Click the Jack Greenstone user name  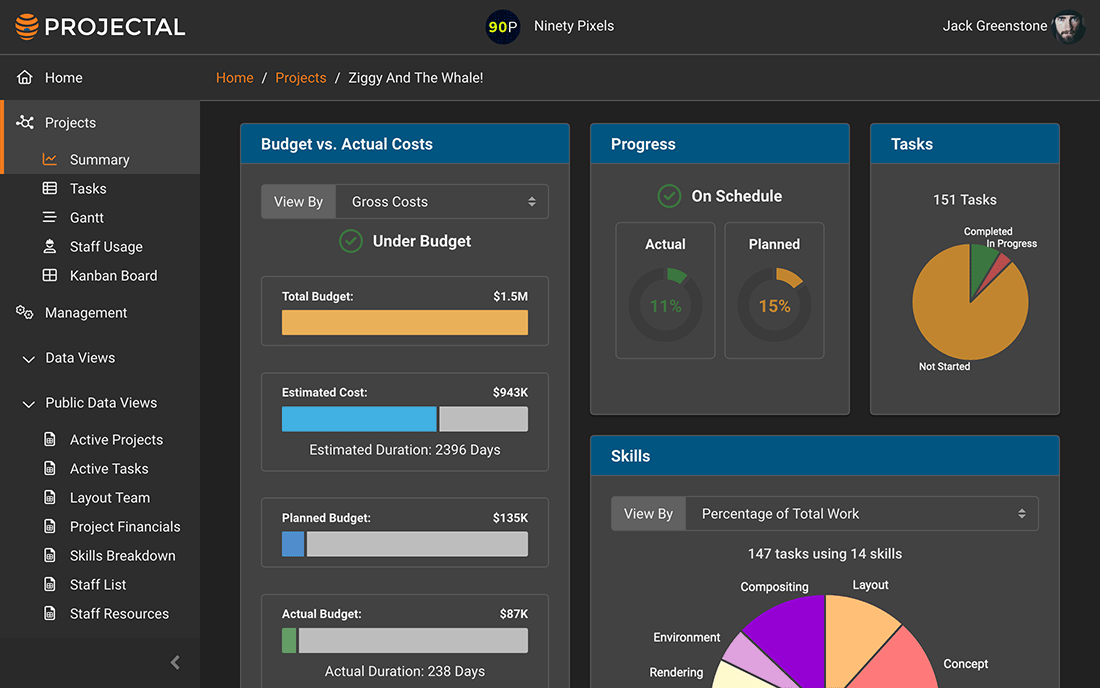tap(994, 26)
